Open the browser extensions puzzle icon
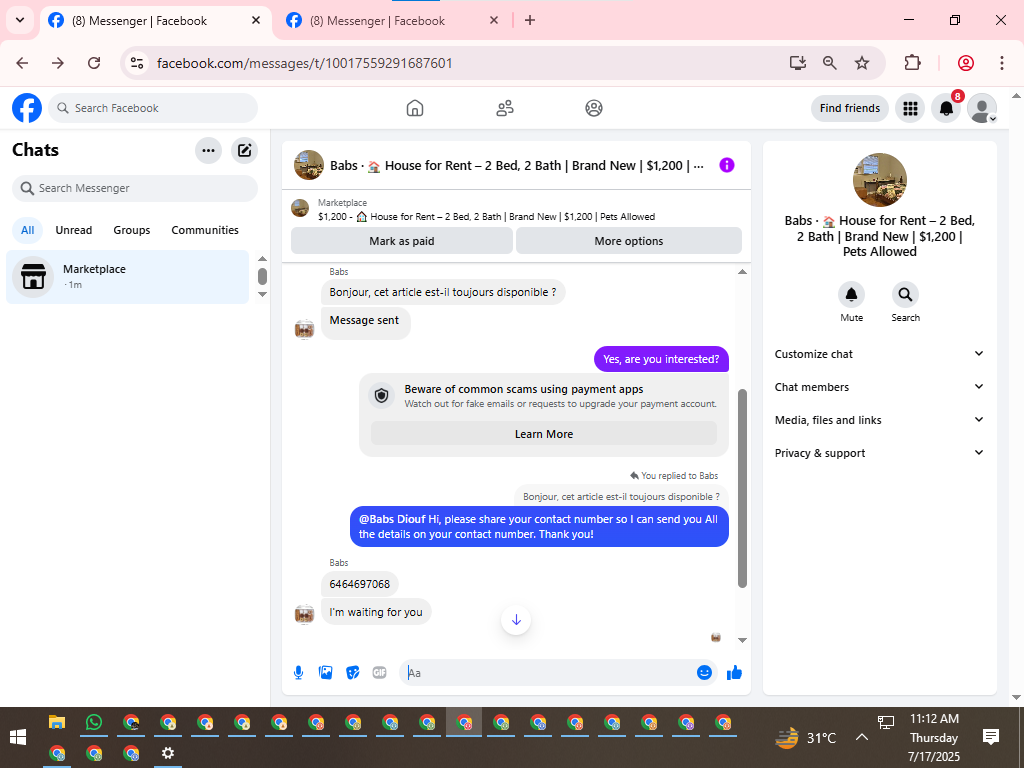 coord(912,63)
